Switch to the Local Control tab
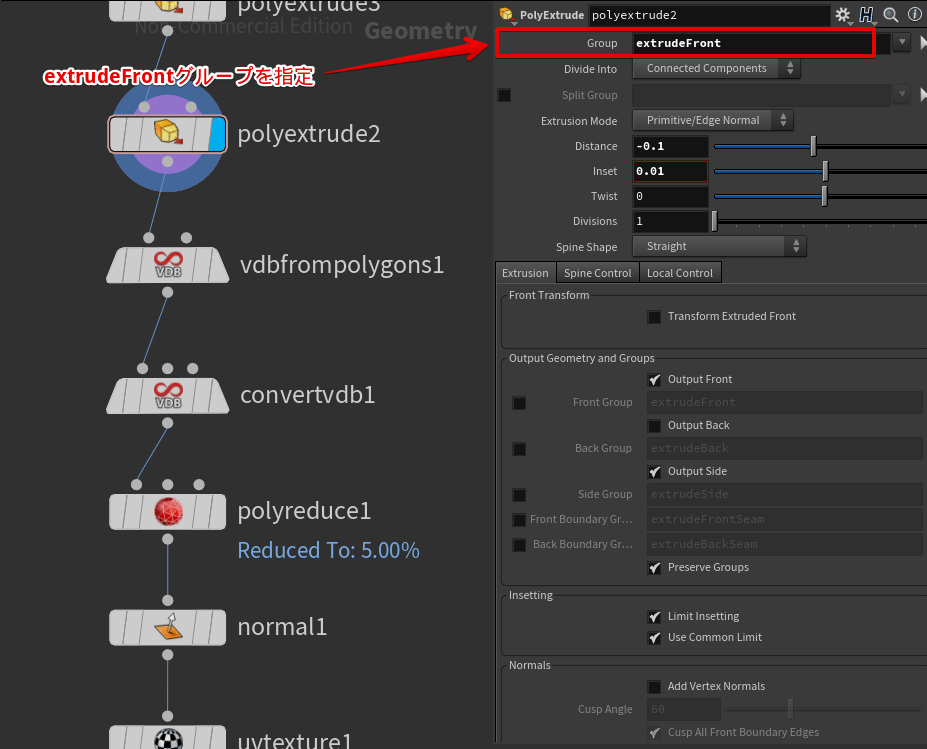This screenshot has width=927, height=749. 680,273
